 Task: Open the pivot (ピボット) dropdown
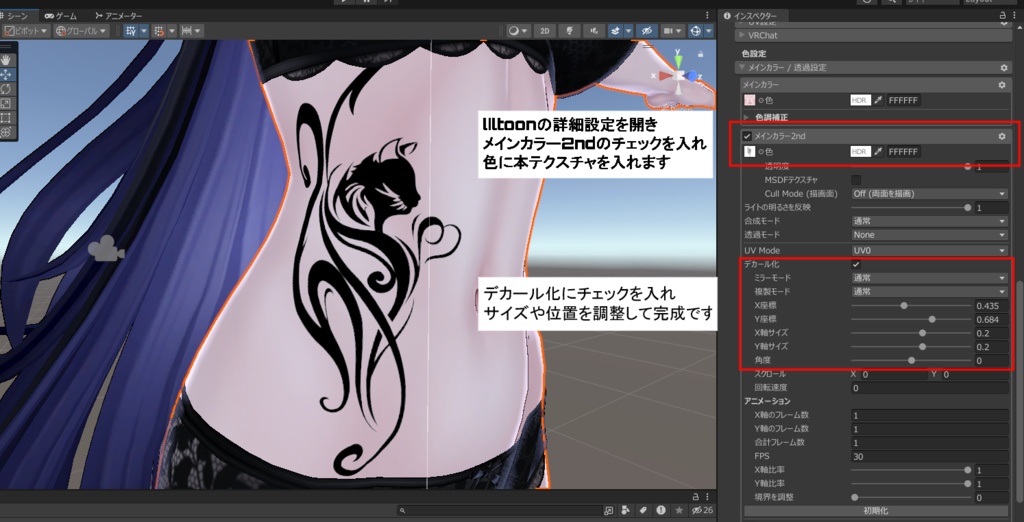[x=26, y=31]
